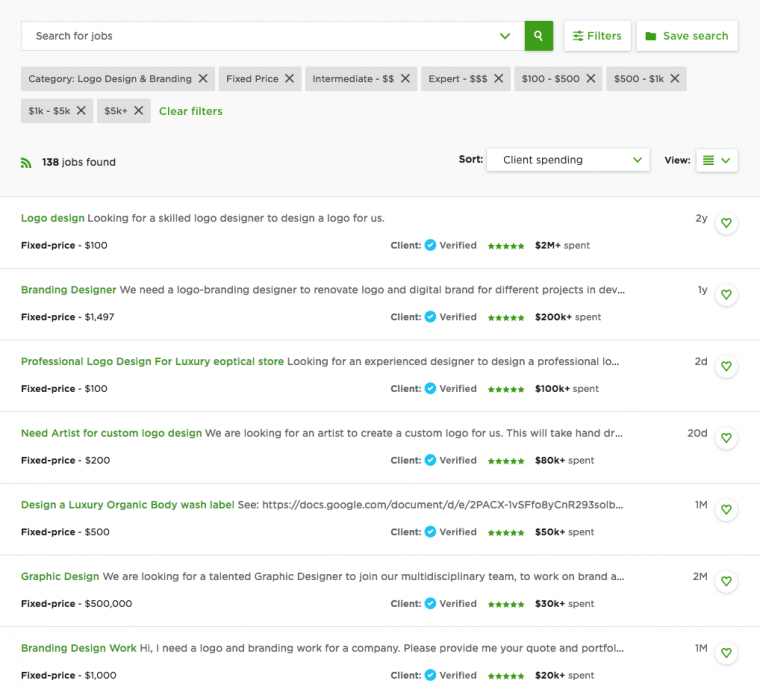Save the Logo design job with heart
Image resolution: width=760 pixels, height=698 pixels.
726,223
